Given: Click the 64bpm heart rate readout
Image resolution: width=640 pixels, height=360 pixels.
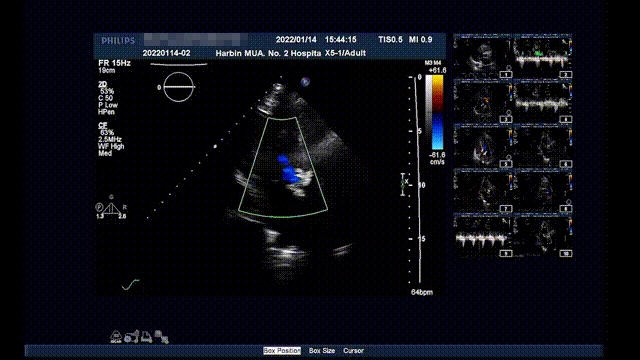Looking at the screenshot, I should pos(422,292).
